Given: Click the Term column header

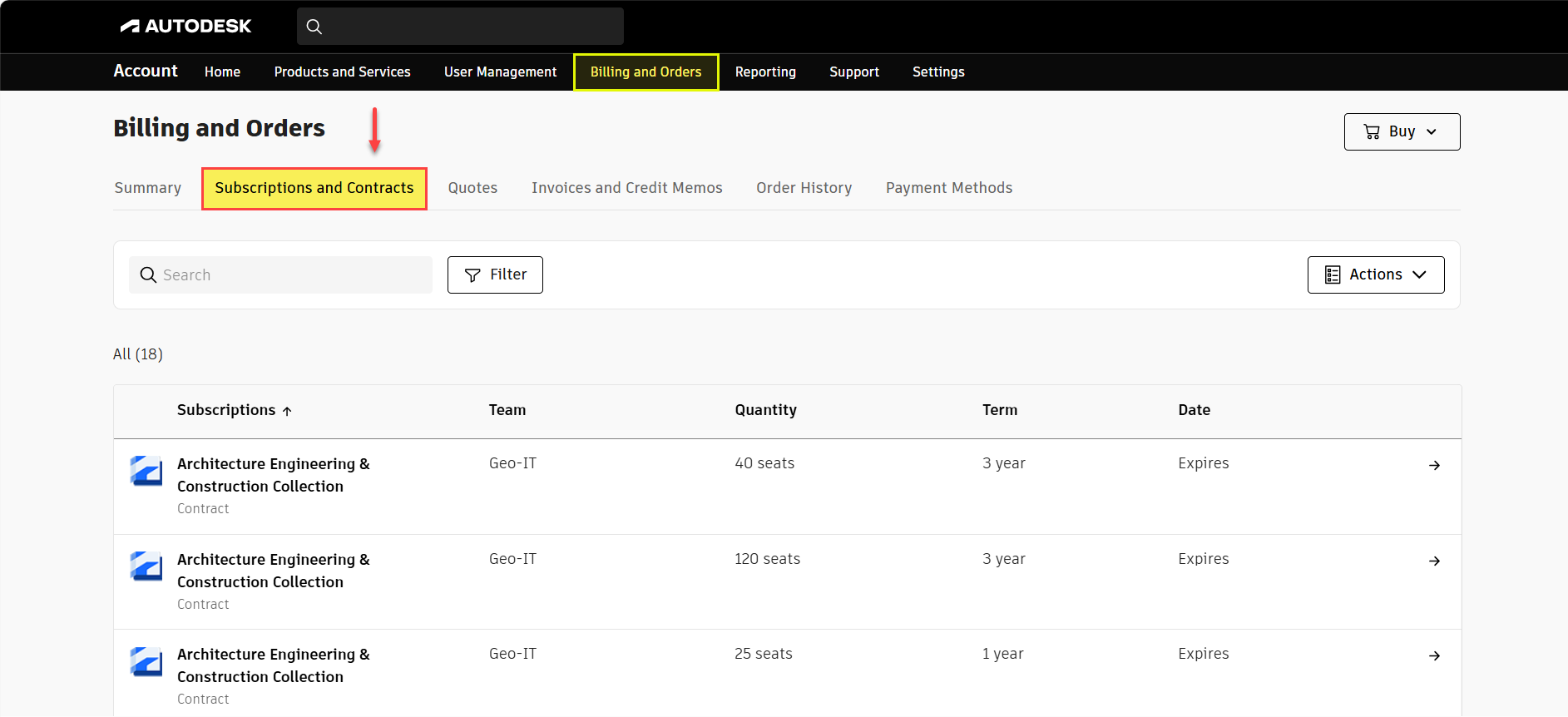Looking at the screenshot, I should click(x=1000, y=410).
